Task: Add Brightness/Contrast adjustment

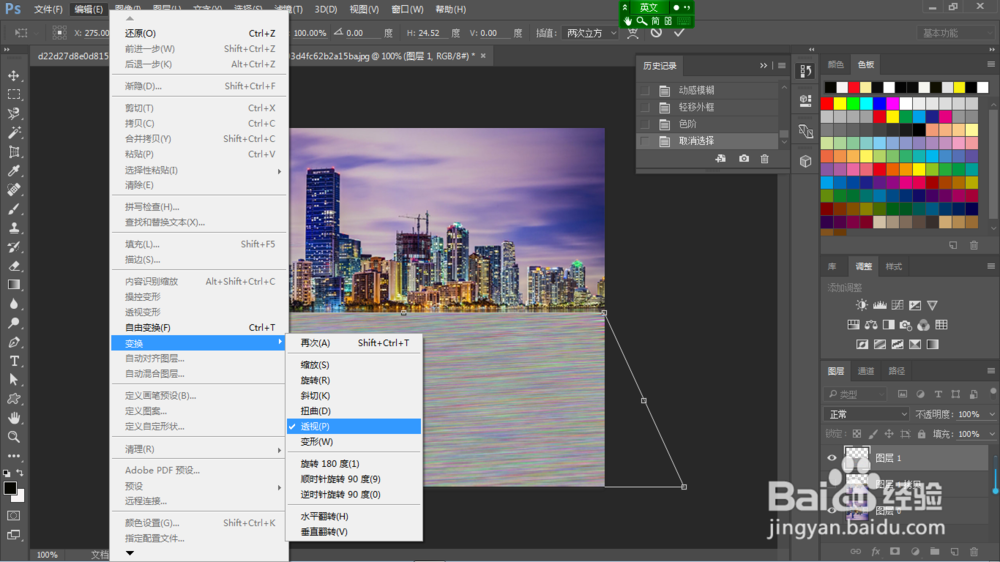Action: [x=862, y=305]
